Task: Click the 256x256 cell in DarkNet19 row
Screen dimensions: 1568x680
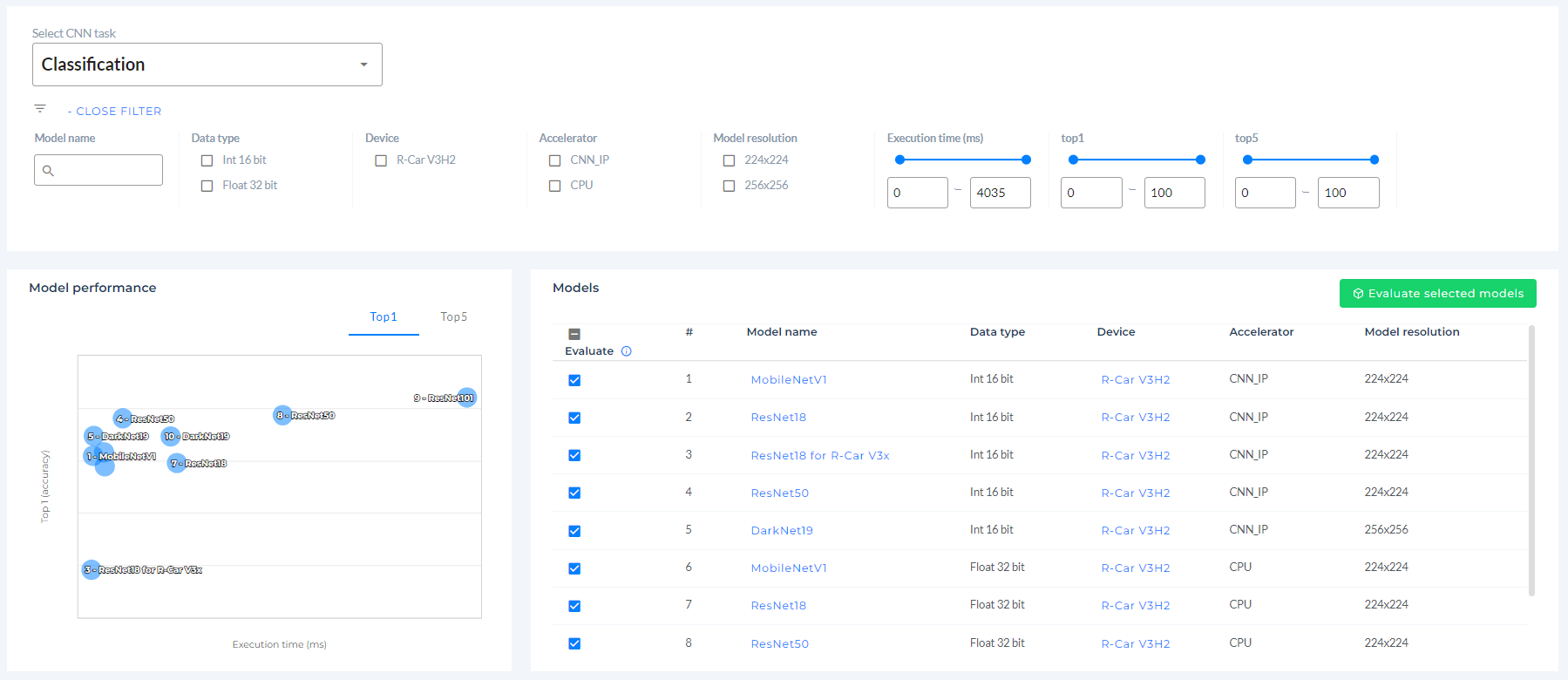Action: 1387,530
